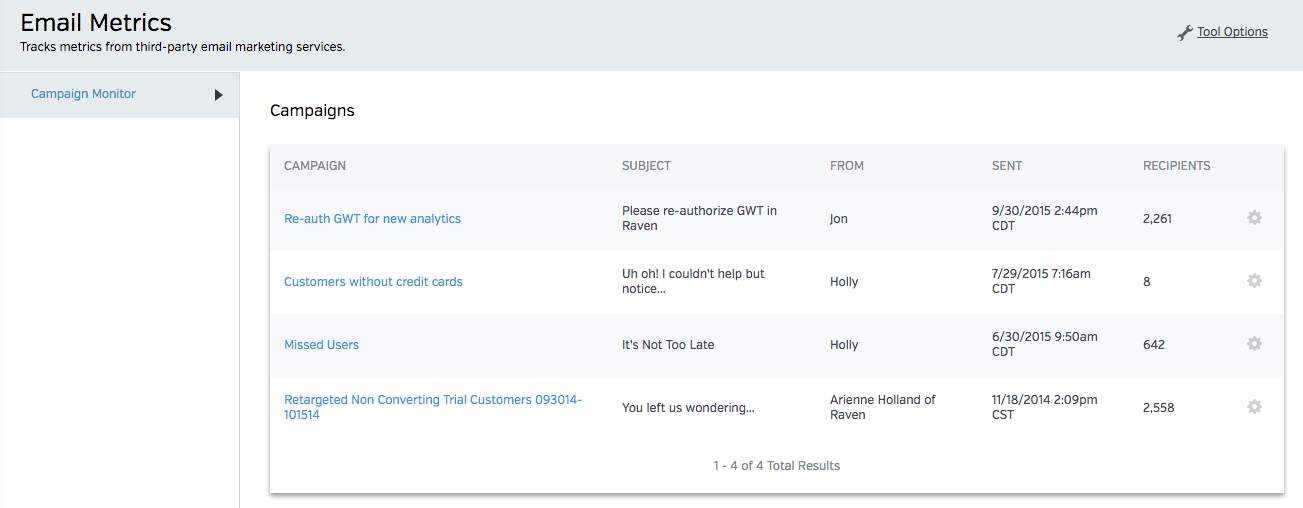View the Missed Users campaign
Viewport: 1303px width, 508px height.
click(321, 345)
